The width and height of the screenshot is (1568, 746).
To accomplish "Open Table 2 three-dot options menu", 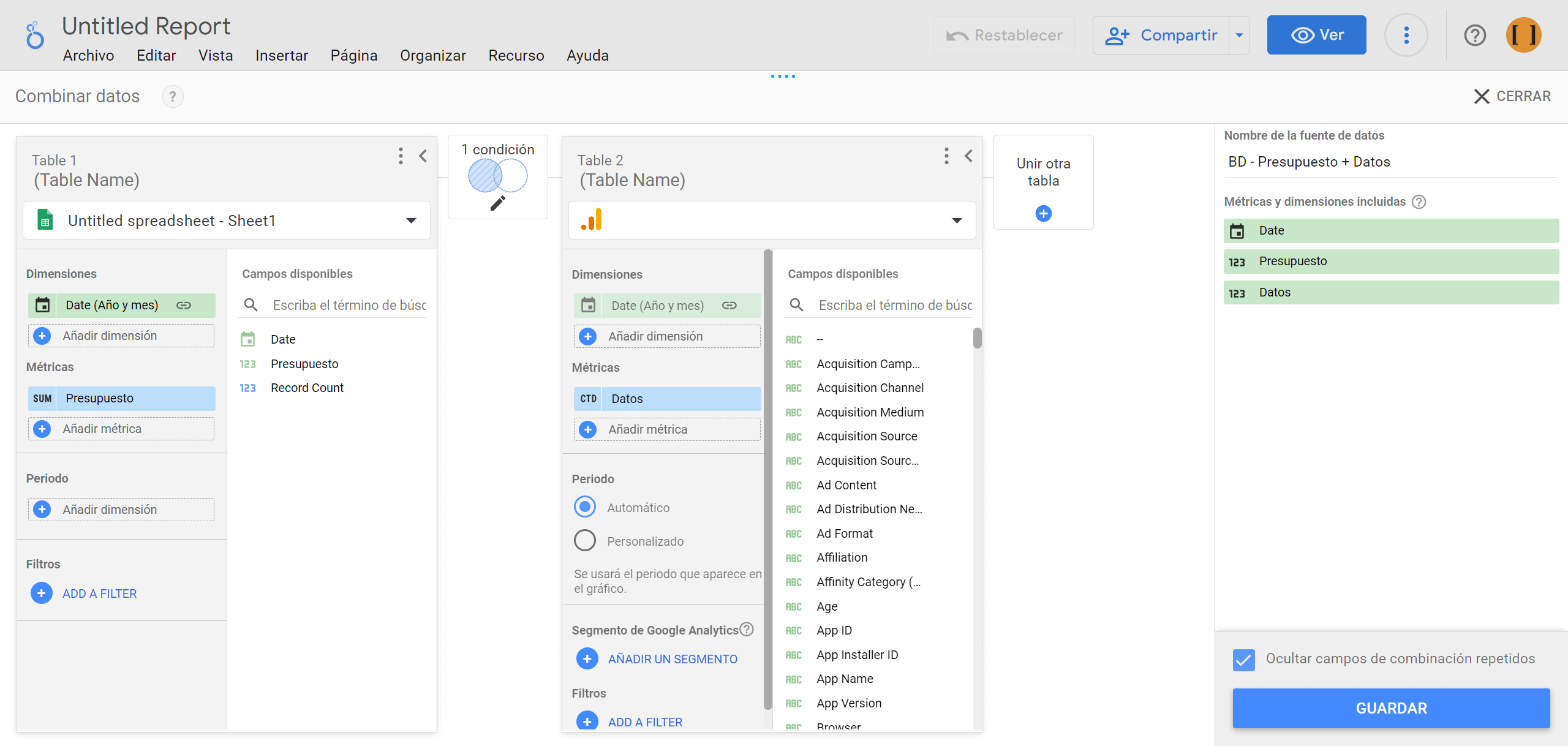I will (x=946, y=156).
